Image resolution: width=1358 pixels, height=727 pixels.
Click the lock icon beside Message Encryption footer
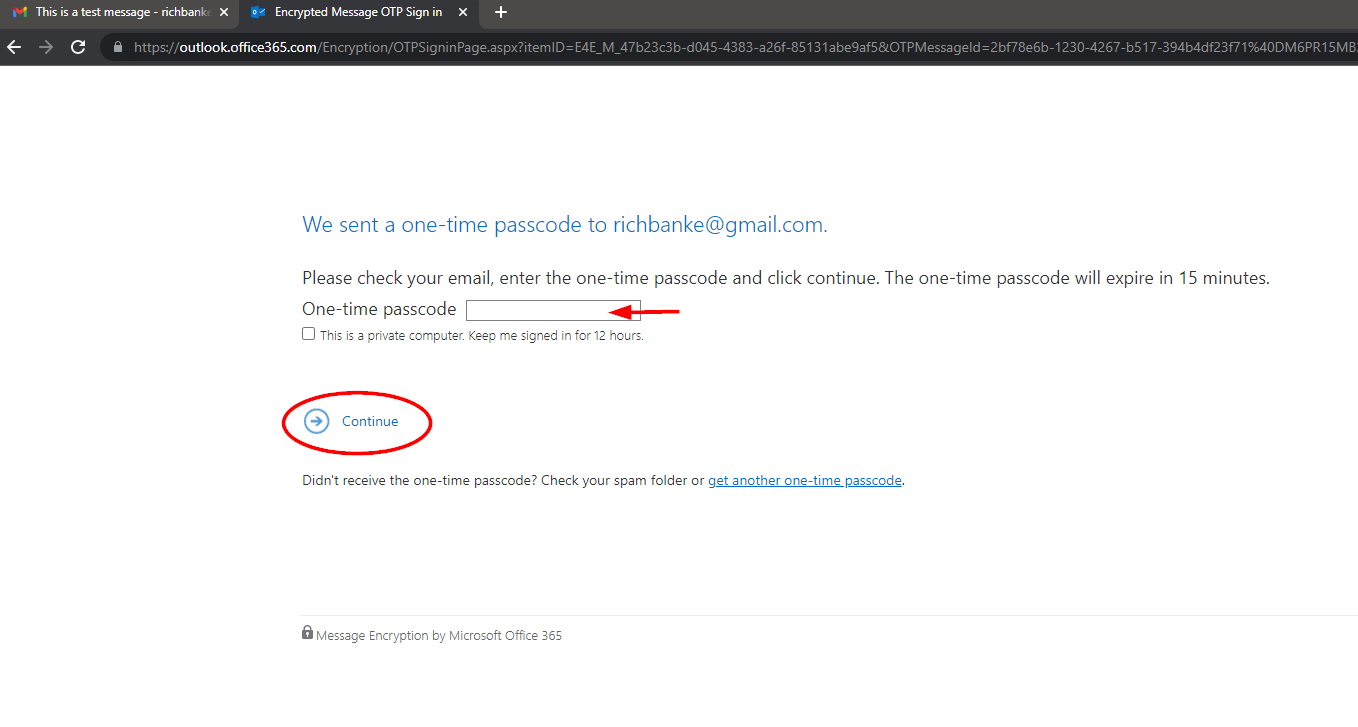tap(308, 633)
